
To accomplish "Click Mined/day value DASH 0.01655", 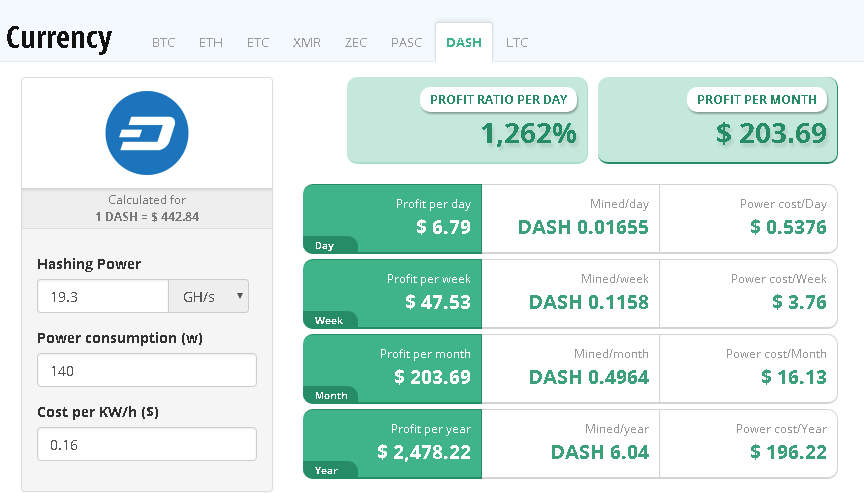I will point(583,227).
